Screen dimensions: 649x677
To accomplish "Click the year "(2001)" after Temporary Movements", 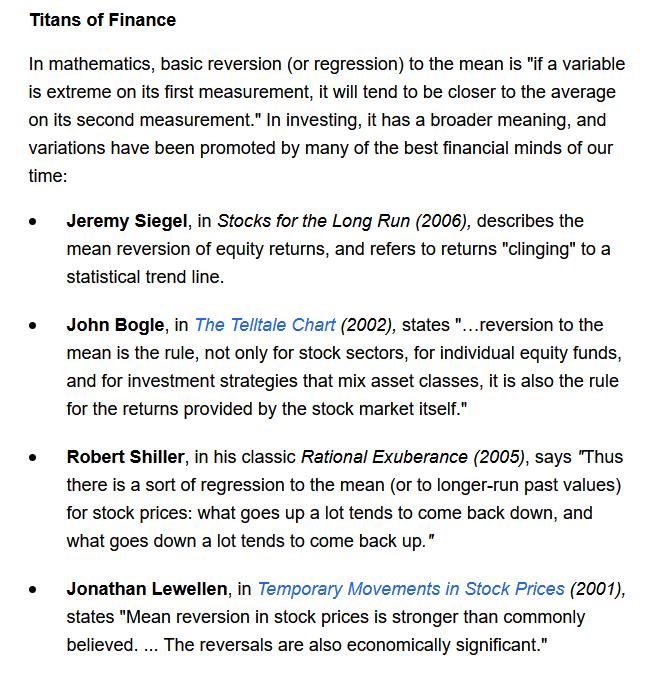I will tap(598, 589).
